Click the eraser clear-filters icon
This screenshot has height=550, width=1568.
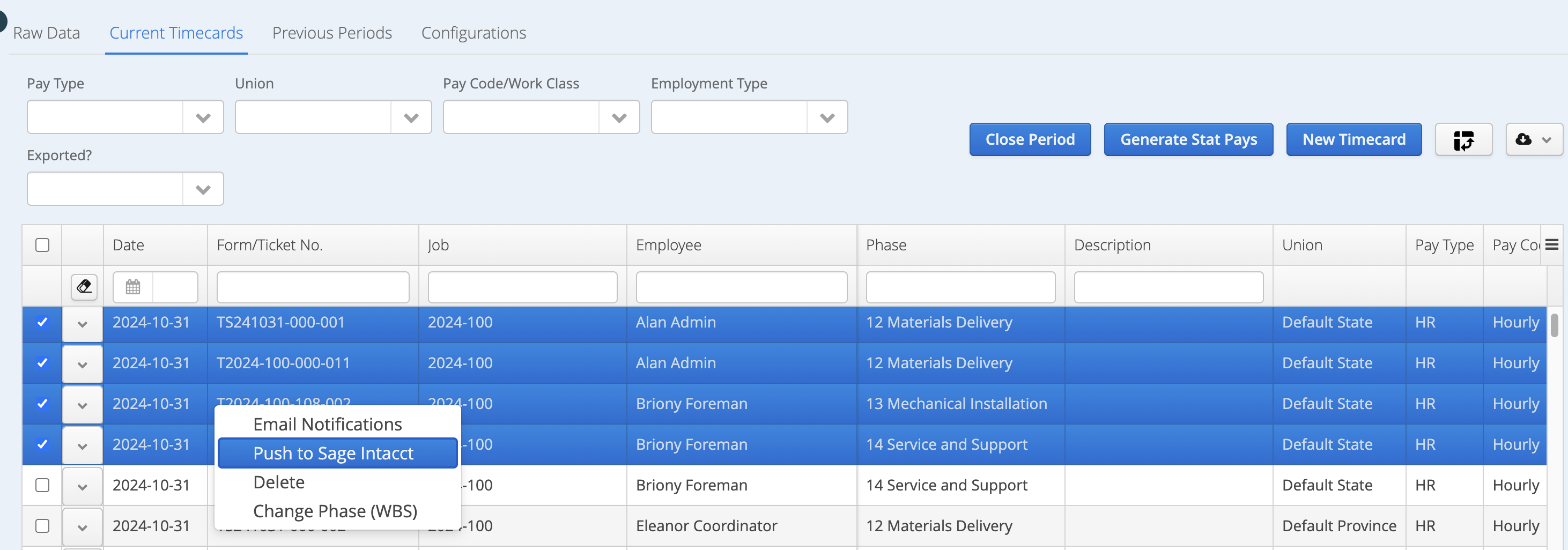84,287
